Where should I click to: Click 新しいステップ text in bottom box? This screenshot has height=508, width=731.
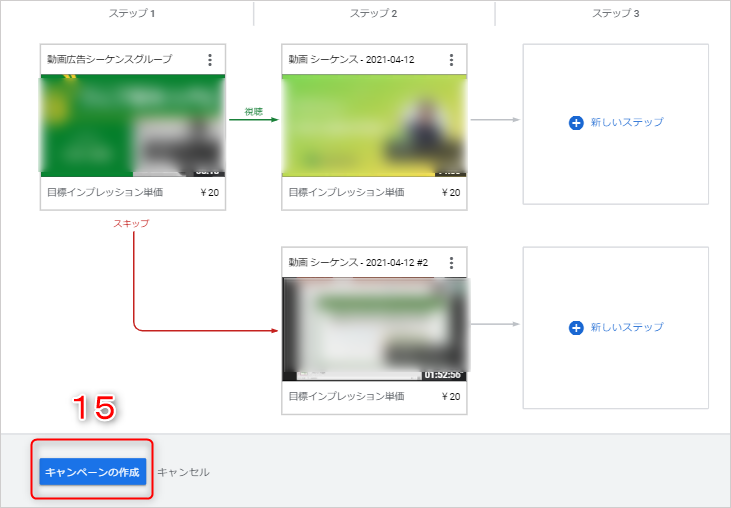[x=627, y=327]
